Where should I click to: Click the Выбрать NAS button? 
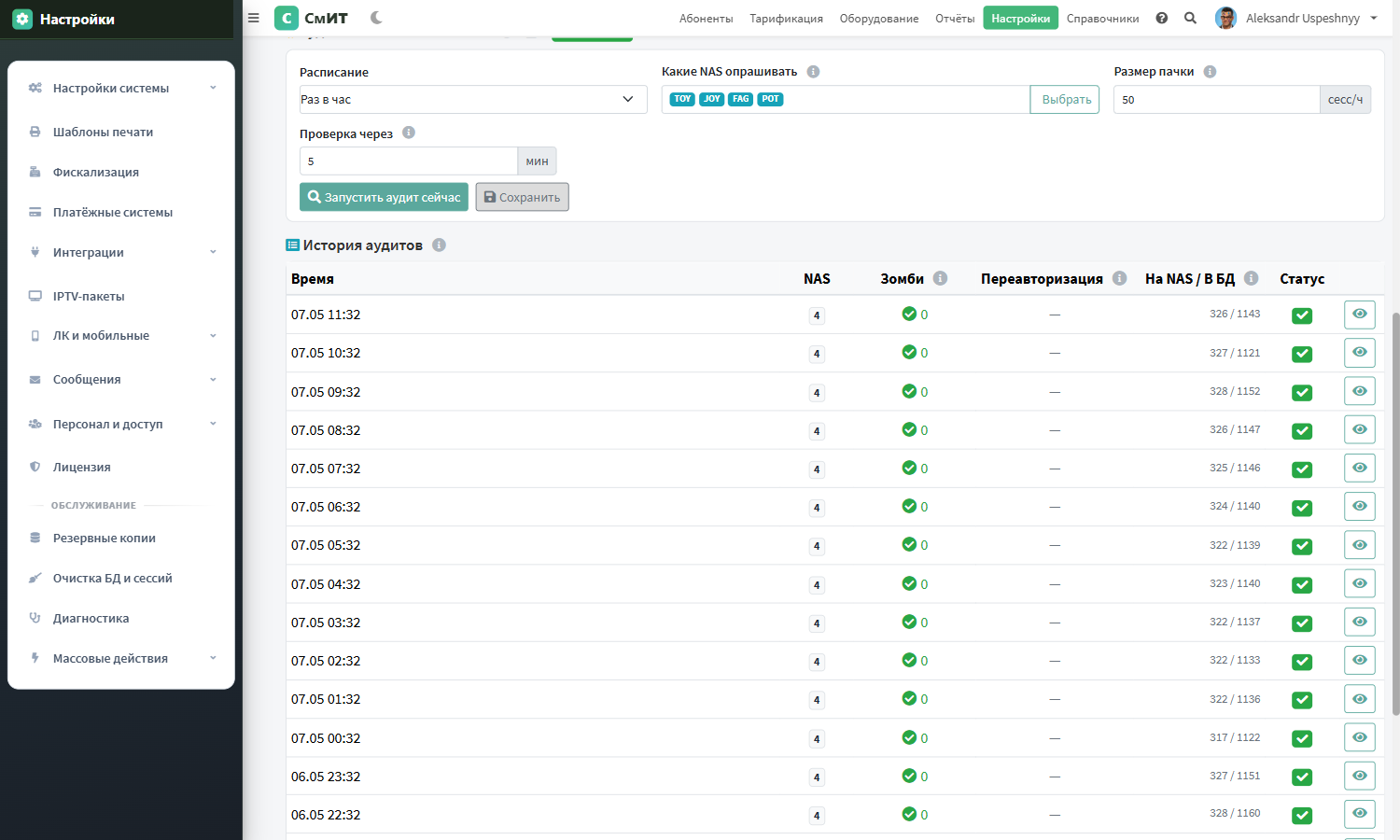[x=1065, y=99]
